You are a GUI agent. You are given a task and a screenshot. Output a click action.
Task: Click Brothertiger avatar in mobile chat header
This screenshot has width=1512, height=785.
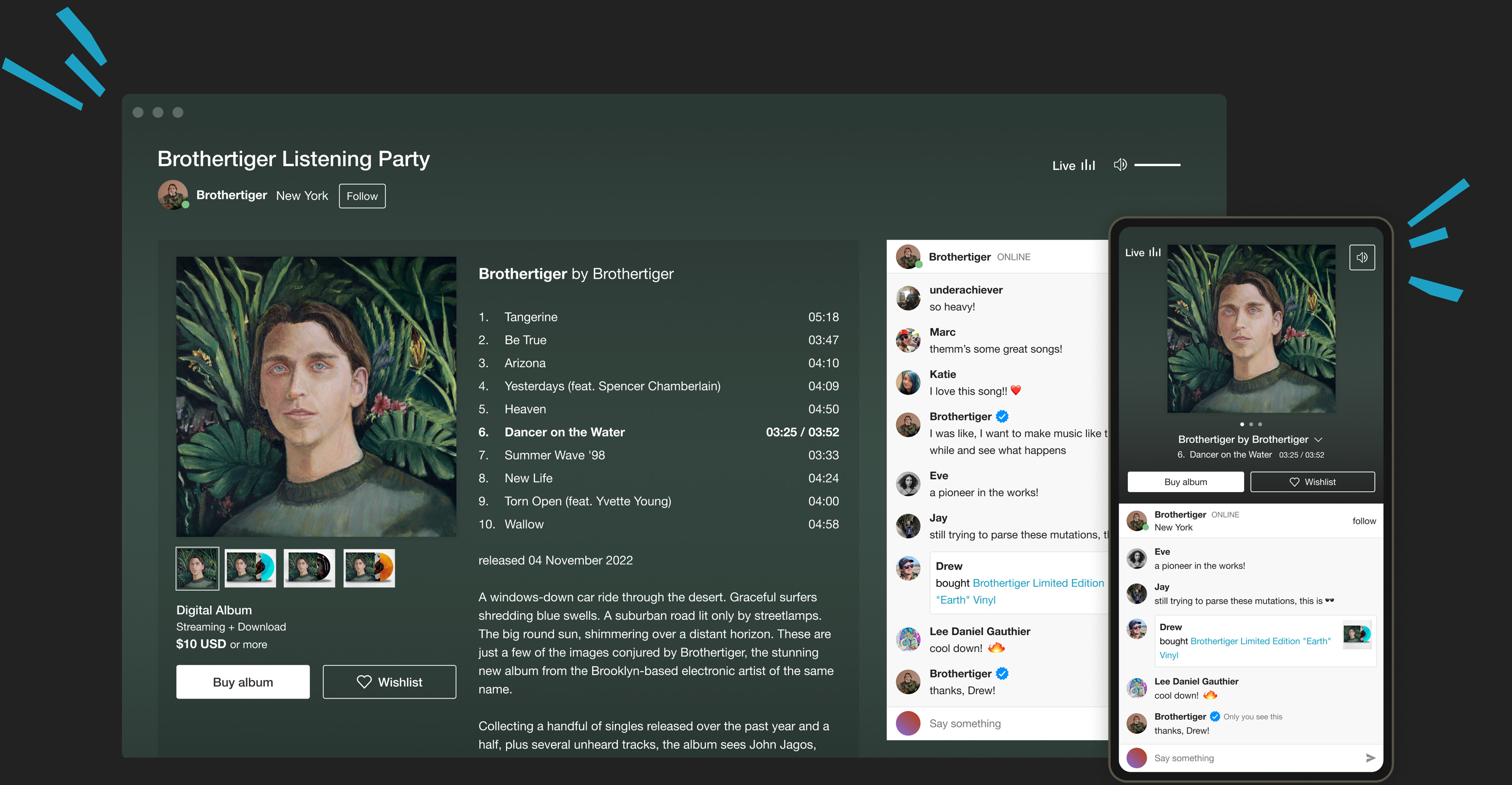pyautogui.click(x=1136, y=521)
